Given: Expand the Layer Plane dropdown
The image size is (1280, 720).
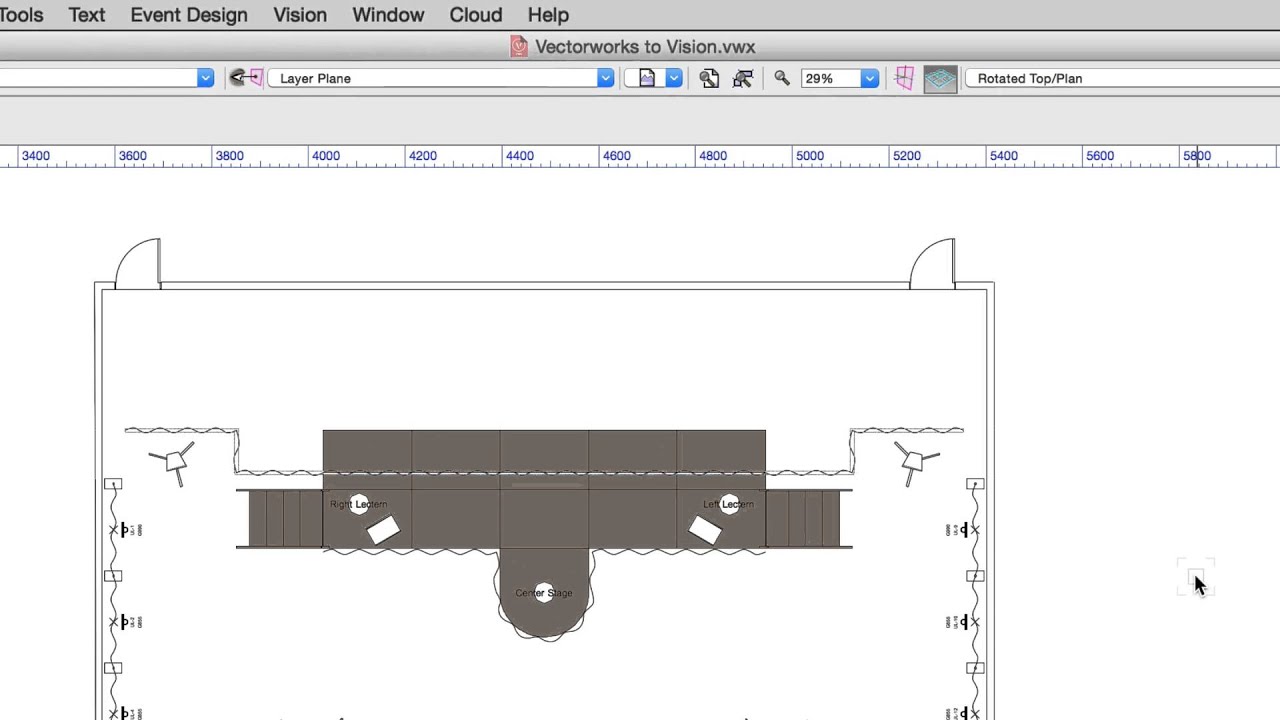Looking at the screenshot, I should click(x=441, y=78).
